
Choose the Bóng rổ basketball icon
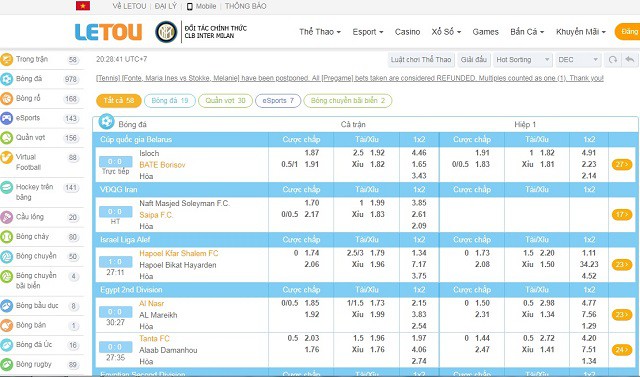click(7, 98)
